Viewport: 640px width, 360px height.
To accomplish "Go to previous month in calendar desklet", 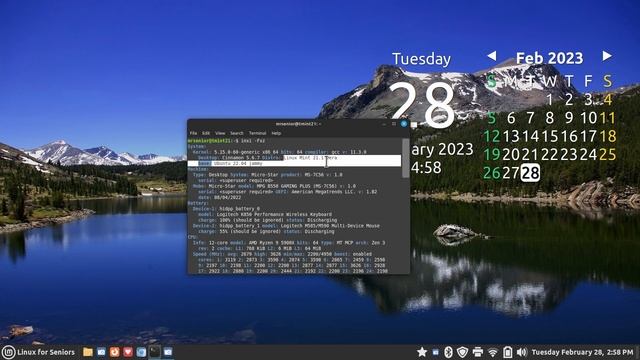I will point(492,56).
